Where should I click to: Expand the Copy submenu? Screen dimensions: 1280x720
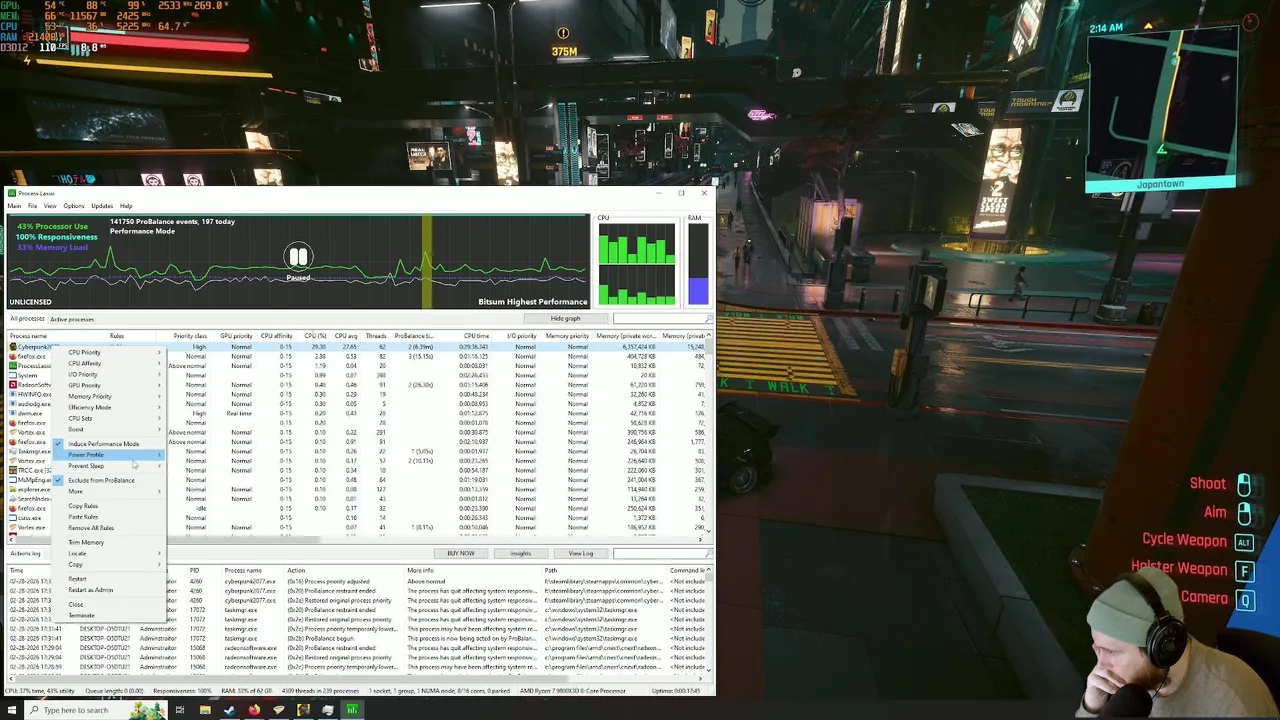click(110, 564)
